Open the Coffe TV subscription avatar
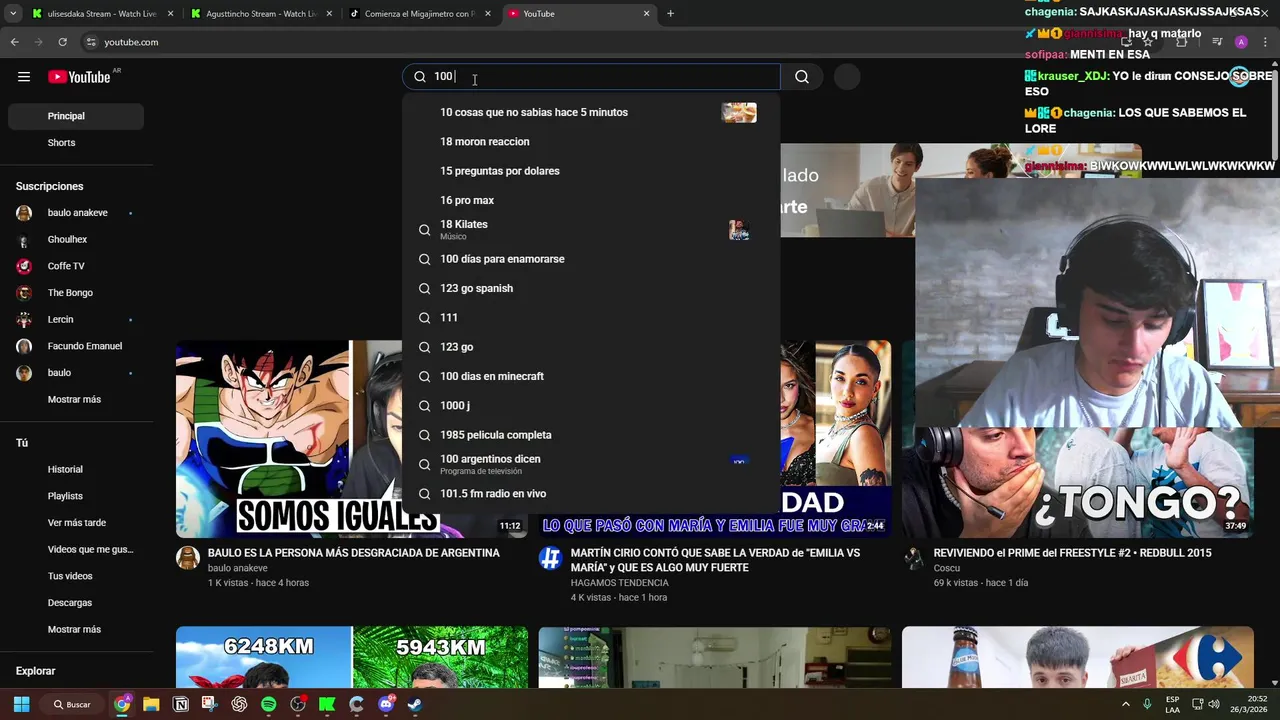 [x=24, y=266]
